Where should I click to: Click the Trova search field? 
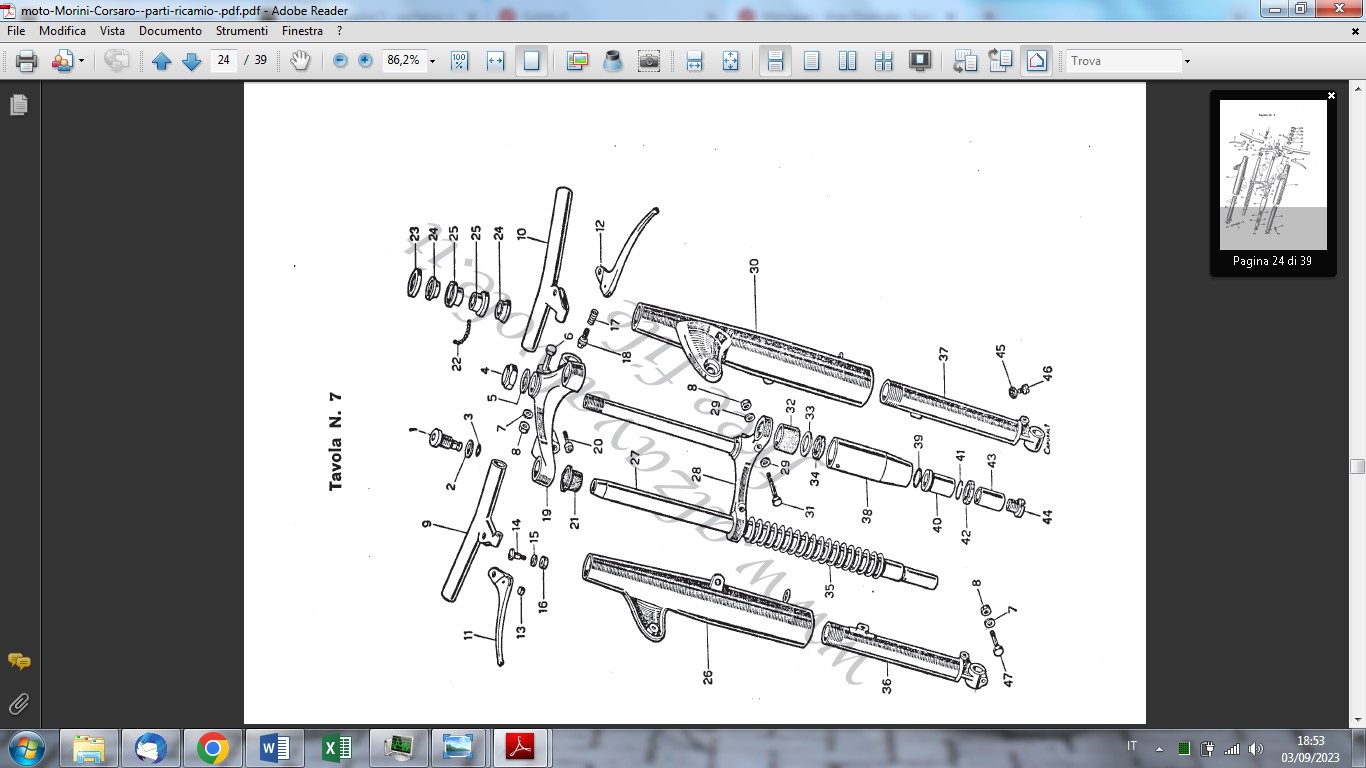pos(1124,61)
